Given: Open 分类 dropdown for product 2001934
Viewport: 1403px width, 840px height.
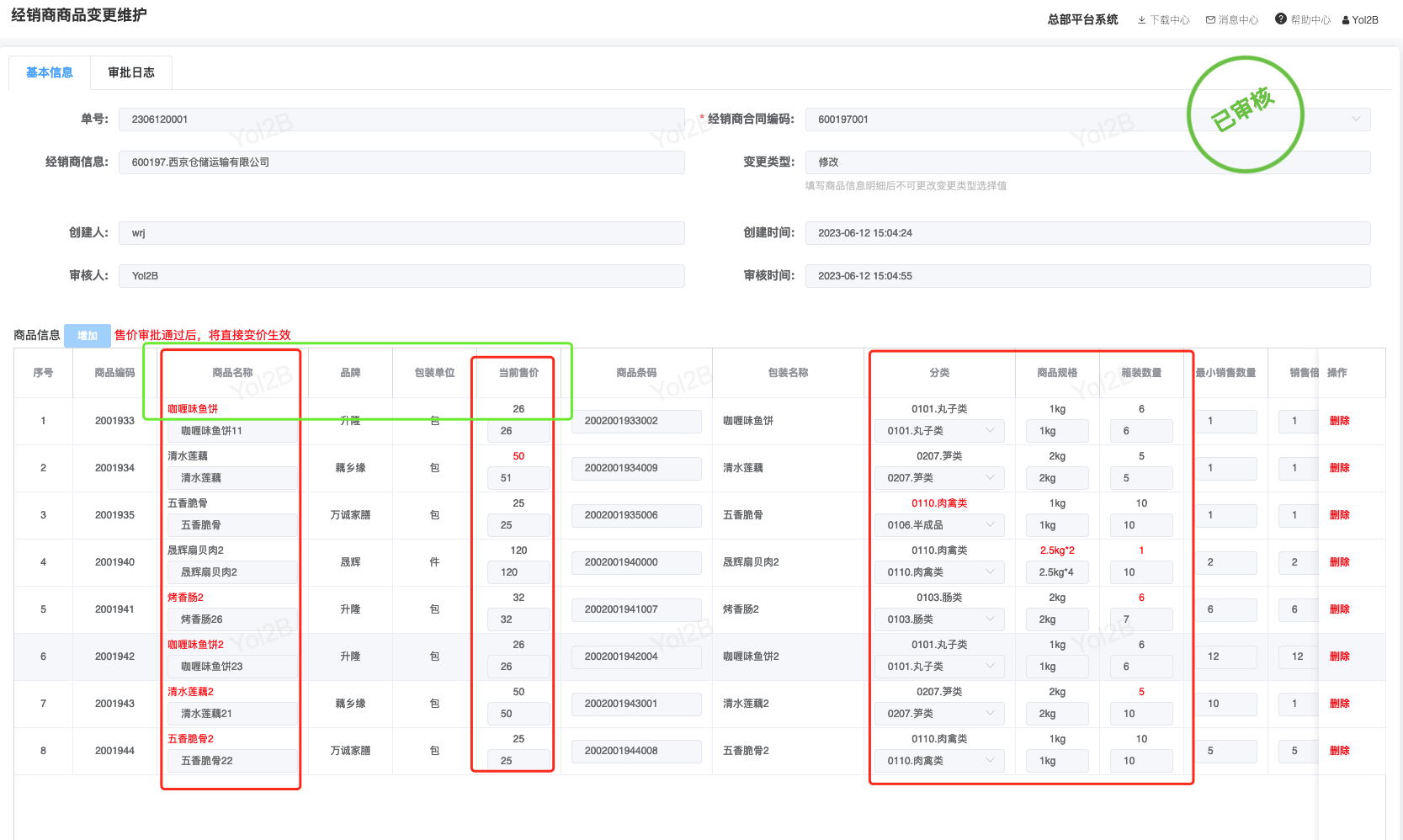Looking at the screenshot, I should (939, 478).
